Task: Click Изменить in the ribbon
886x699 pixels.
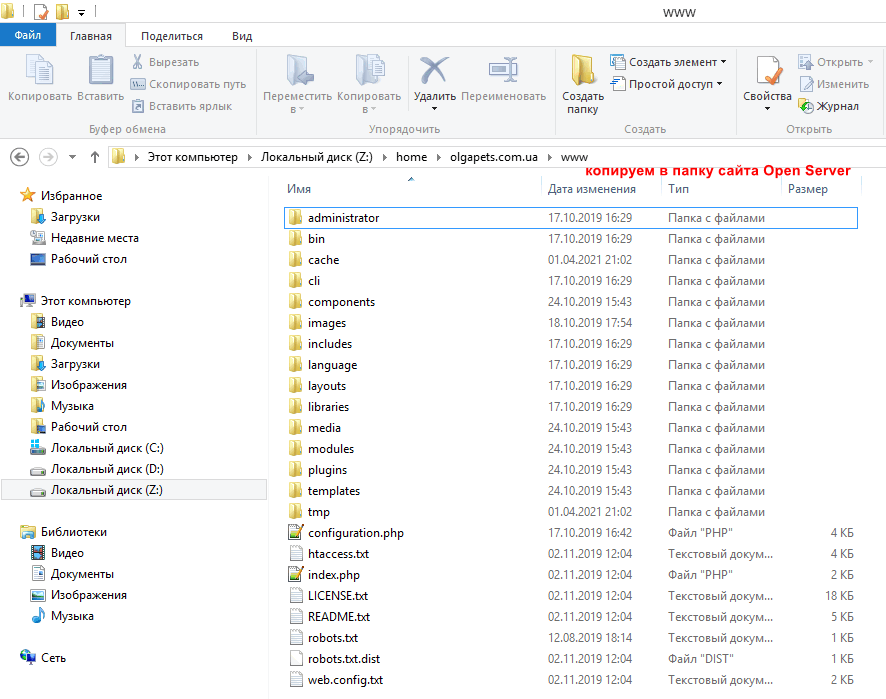Action: pos(833,84)
